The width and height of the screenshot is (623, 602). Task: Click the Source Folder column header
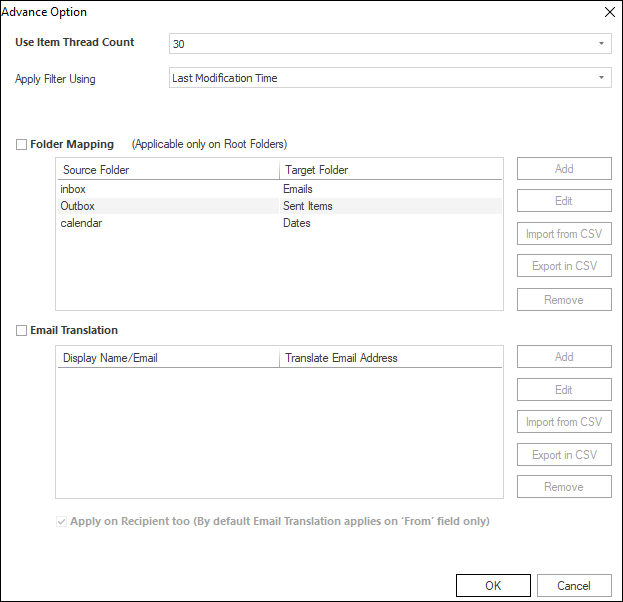tap(166, 170)
